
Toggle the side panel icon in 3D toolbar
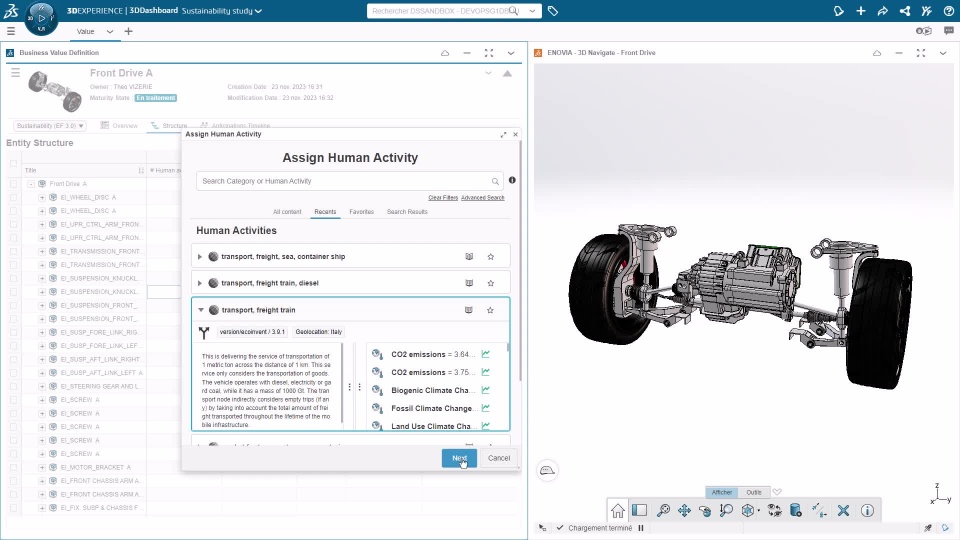(x=639, y=510)
